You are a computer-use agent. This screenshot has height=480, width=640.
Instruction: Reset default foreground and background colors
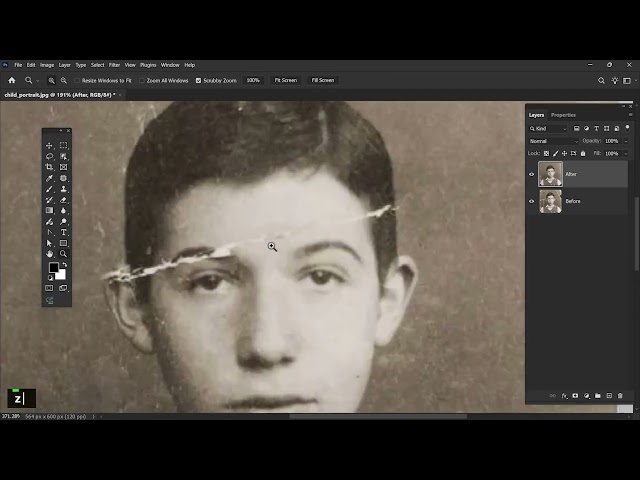click(x=50, y=278)
